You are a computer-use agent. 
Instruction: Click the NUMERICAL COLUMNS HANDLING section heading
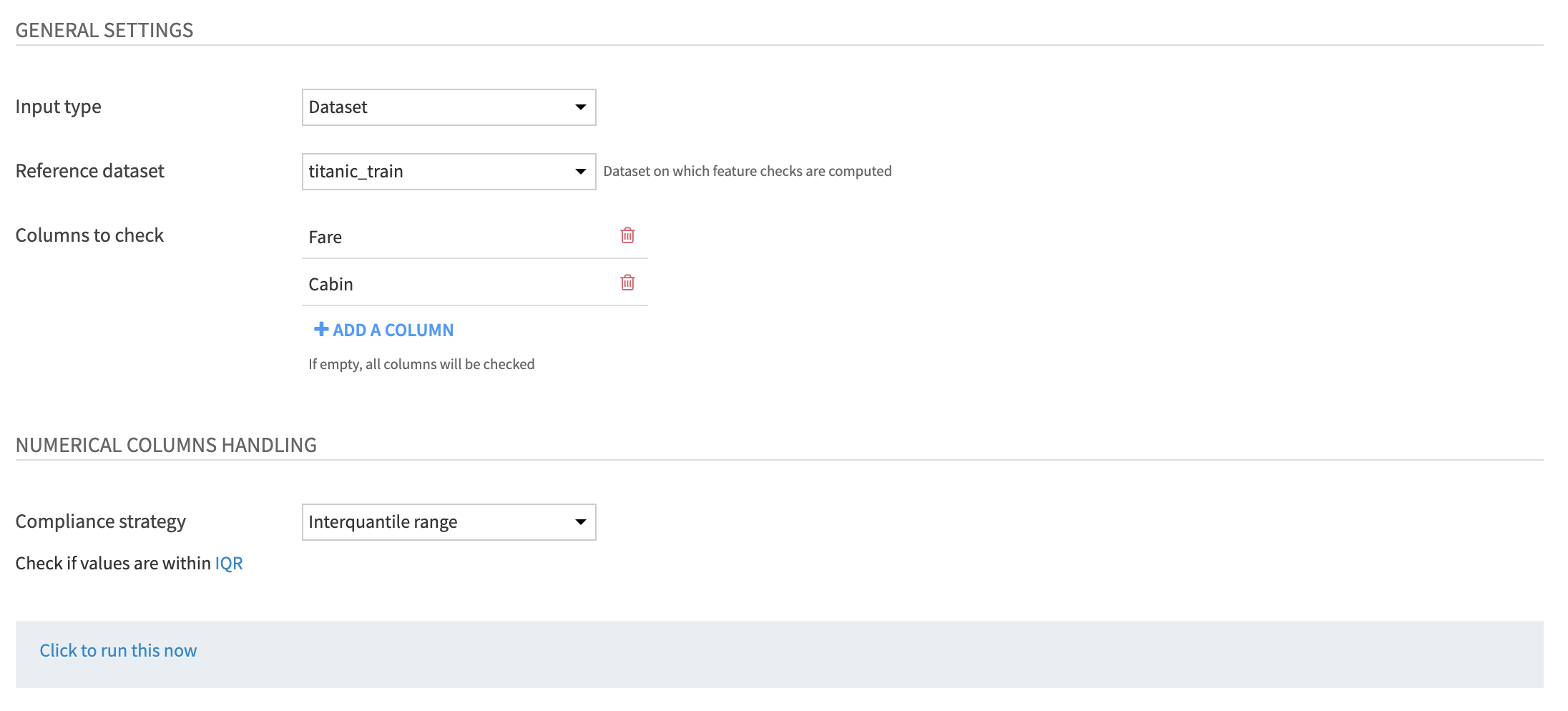pos(166,445)
